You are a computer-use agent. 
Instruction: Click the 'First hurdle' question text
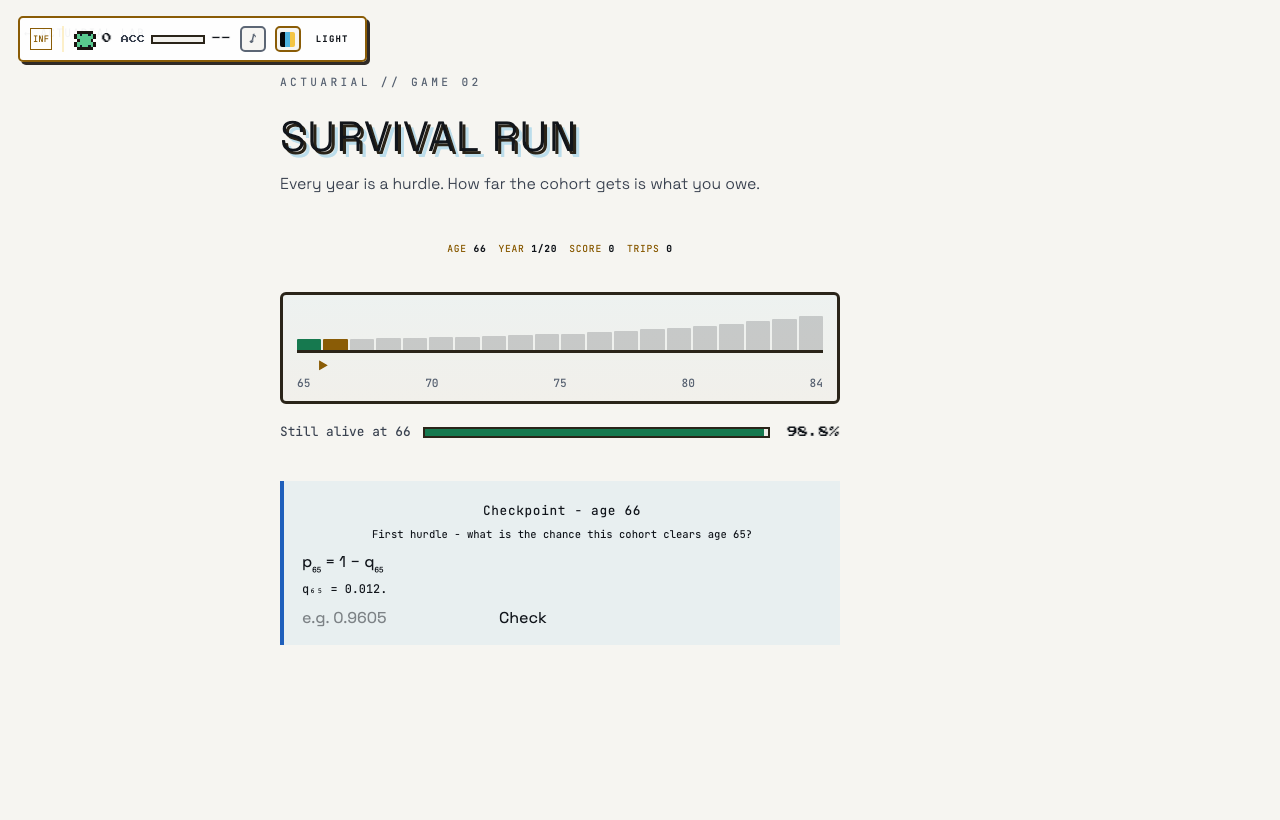click(x=562, y=535)
